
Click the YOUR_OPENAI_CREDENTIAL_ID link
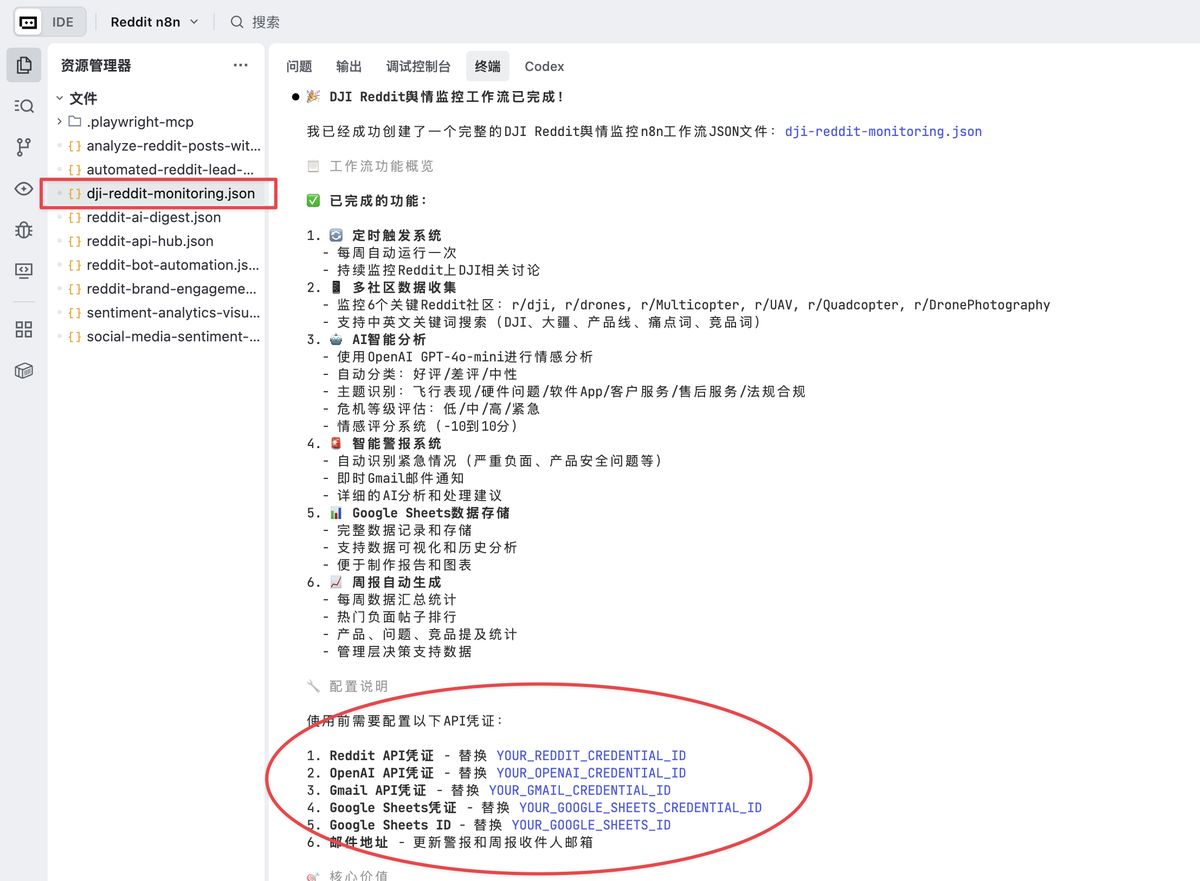tap(589, 772)
